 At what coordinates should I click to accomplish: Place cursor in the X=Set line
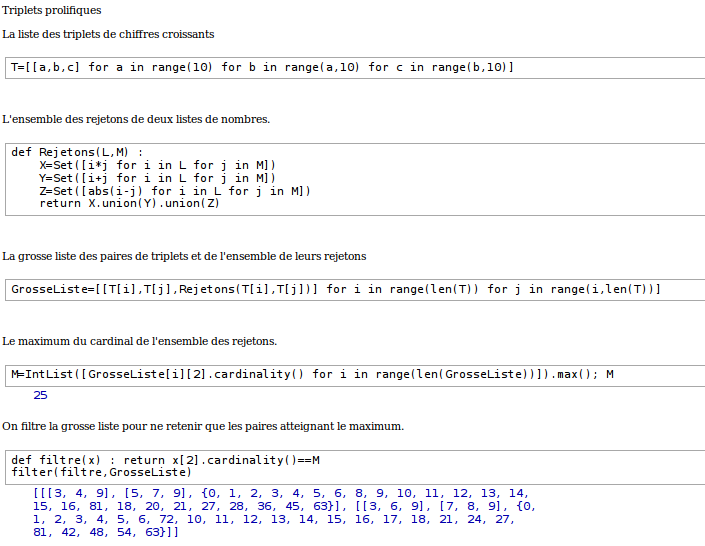[x=157, y=165]
